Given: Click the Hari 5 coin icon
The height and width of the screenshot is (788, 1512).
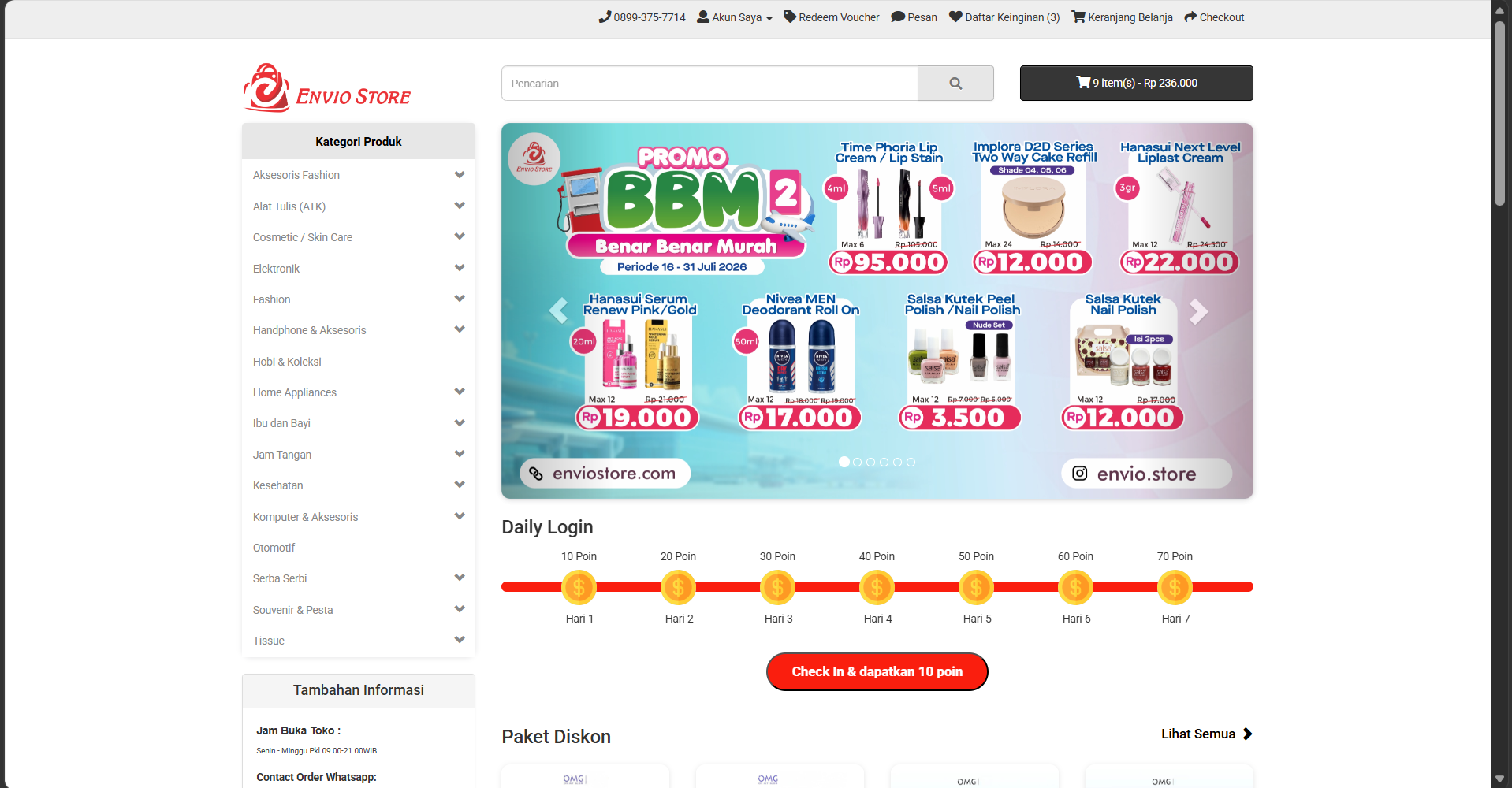Looking at the screenshot, I should (976, 587).
